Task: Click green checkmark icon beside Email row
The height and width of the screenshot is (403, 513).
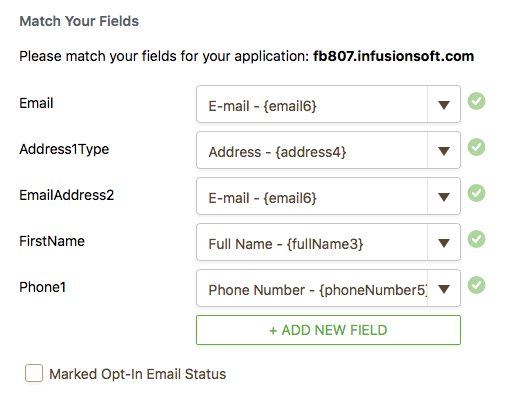Action: click(476, 101)
